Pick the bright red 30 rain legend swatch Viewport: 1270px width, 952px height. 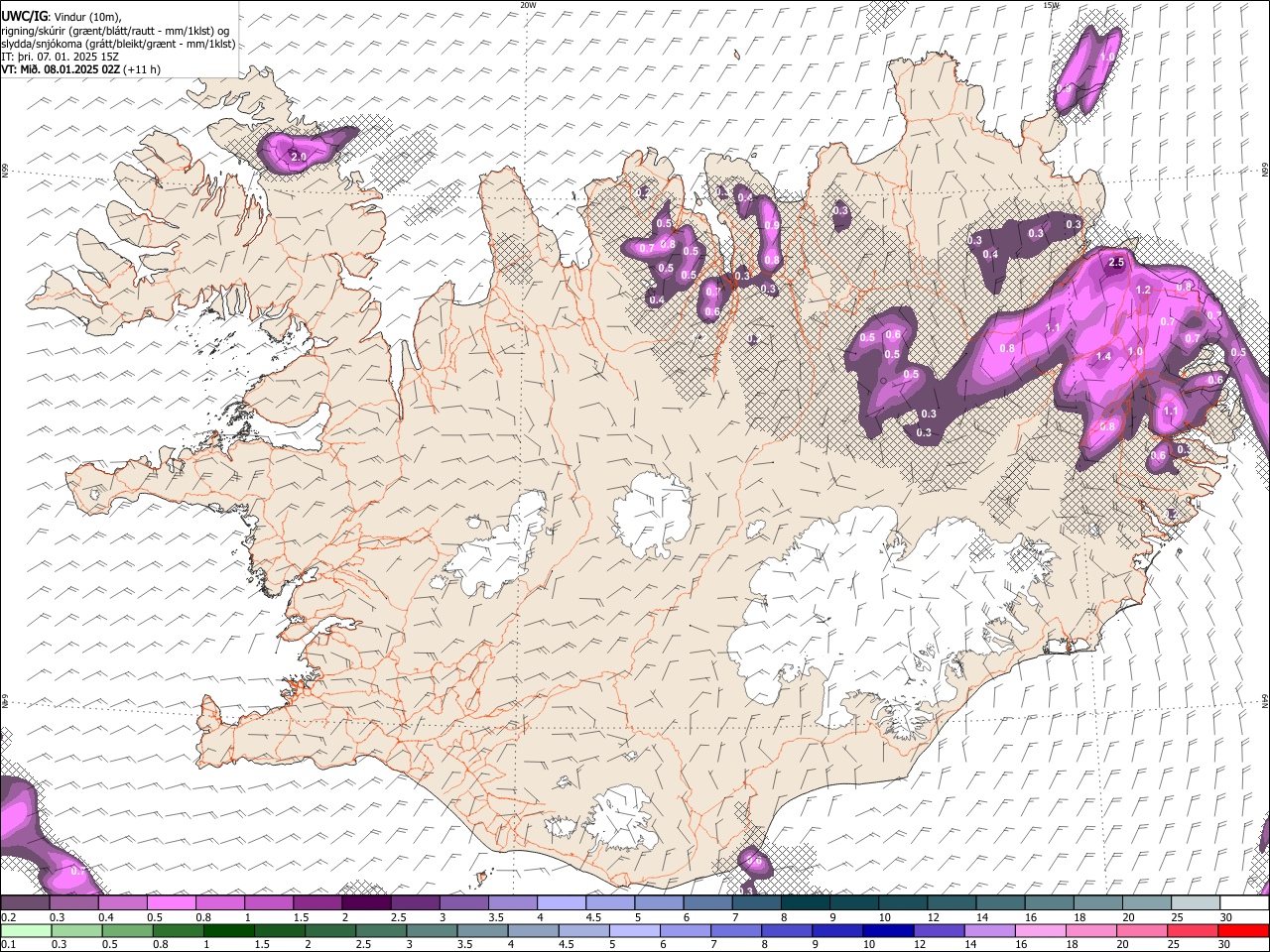tap(1243, 930)
